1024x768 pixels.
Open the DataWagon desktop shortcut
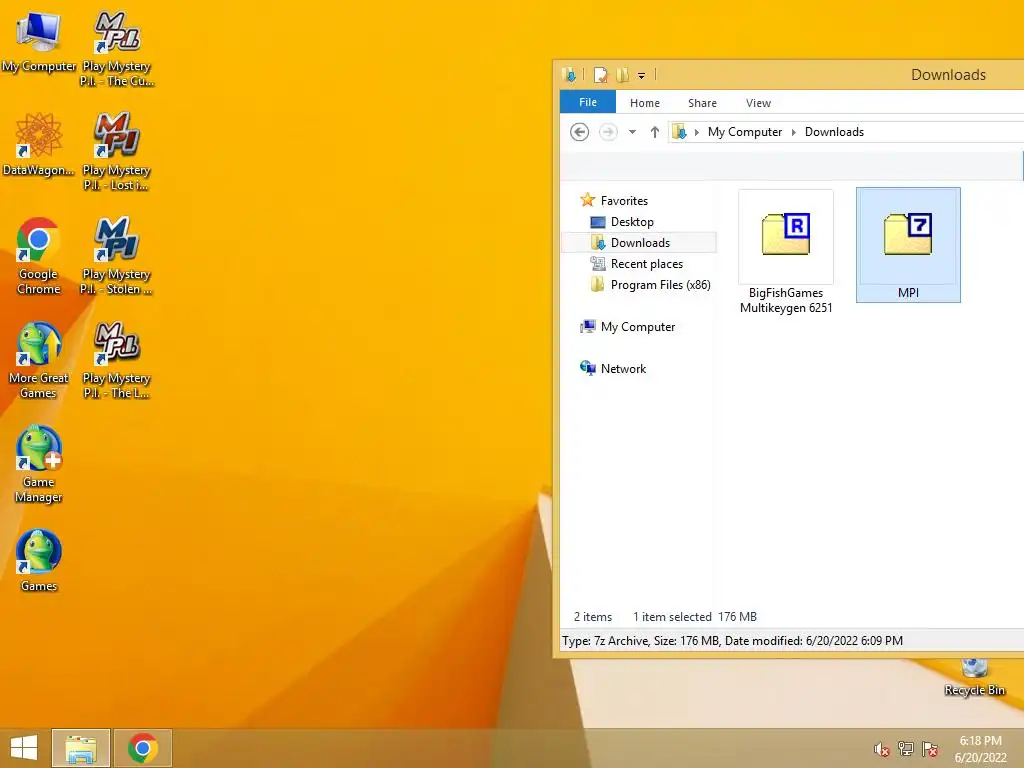coord(39,145)
